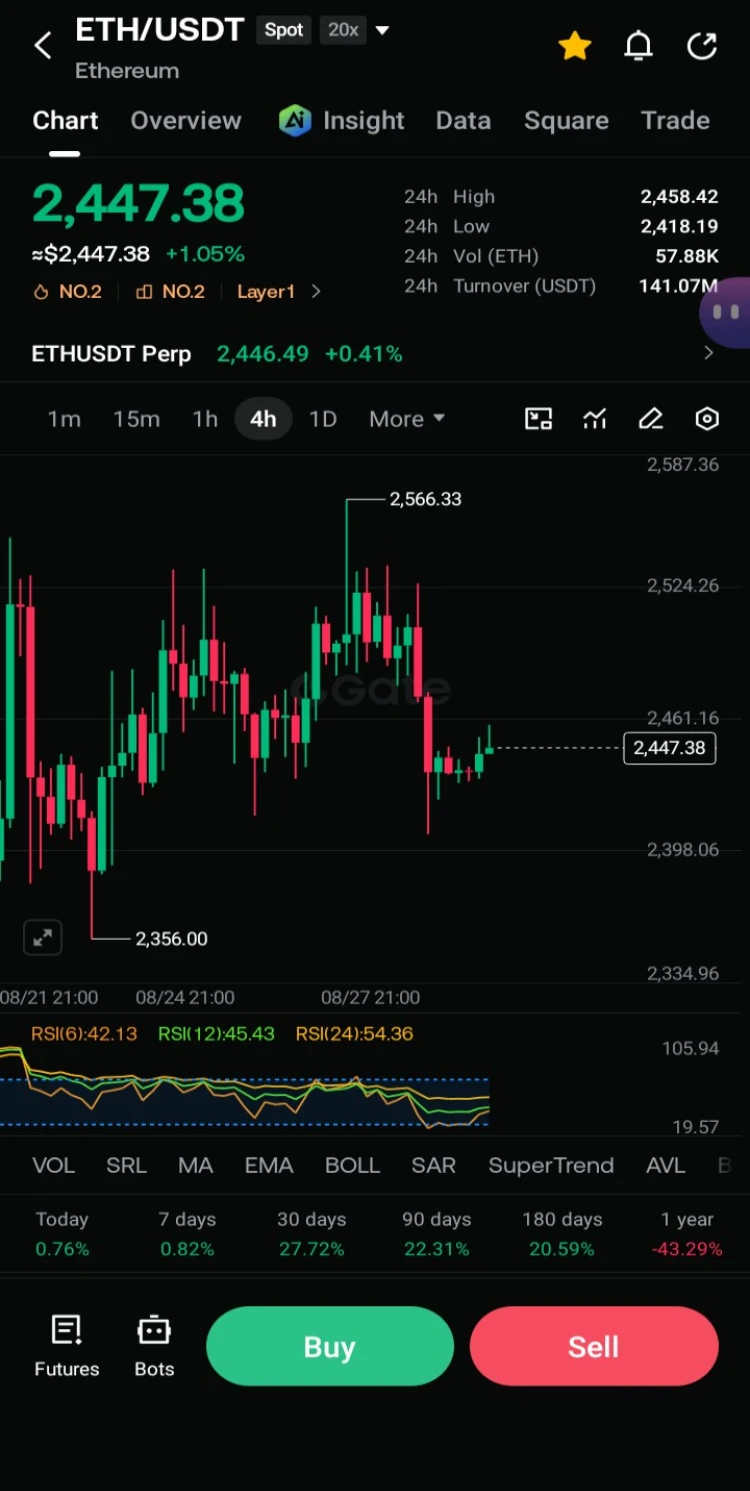Tap the flame NO.2 ranking badge
The height and width of the screenshot is (1491, 750).
click(x=67, y=292)
